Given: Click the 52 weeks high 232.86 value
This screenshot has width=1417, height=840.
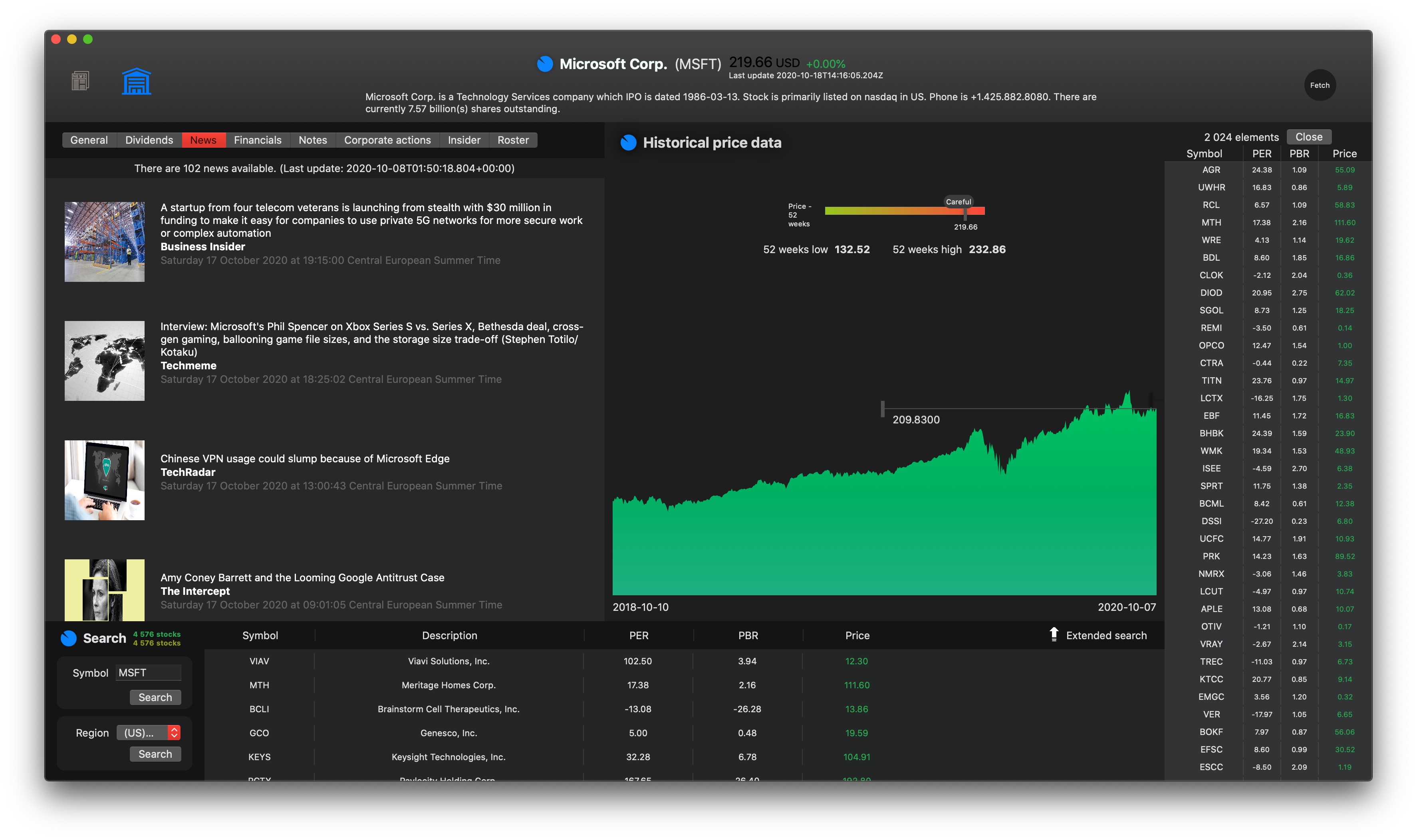Looking at the screenshot, I should (x=987, y=249).
